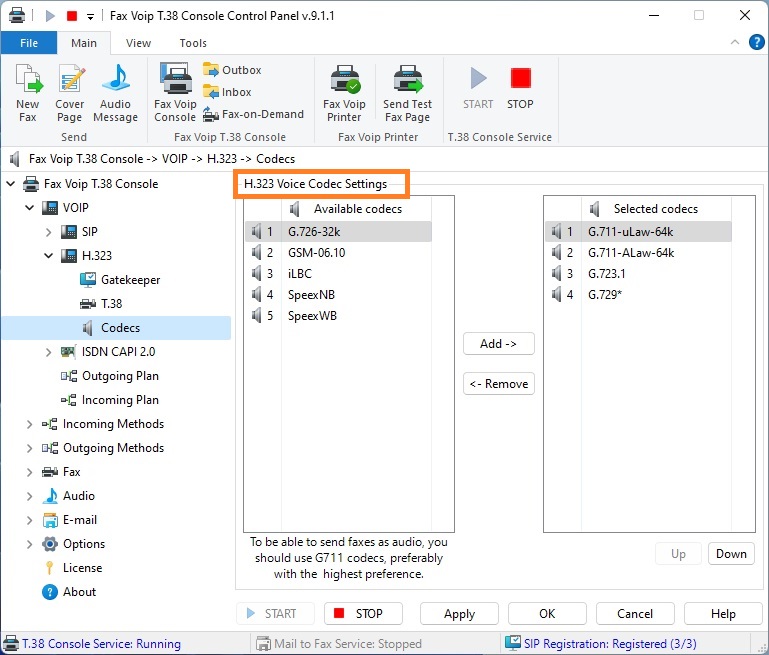Expand the Outgoing Methods node

point(29,448)
